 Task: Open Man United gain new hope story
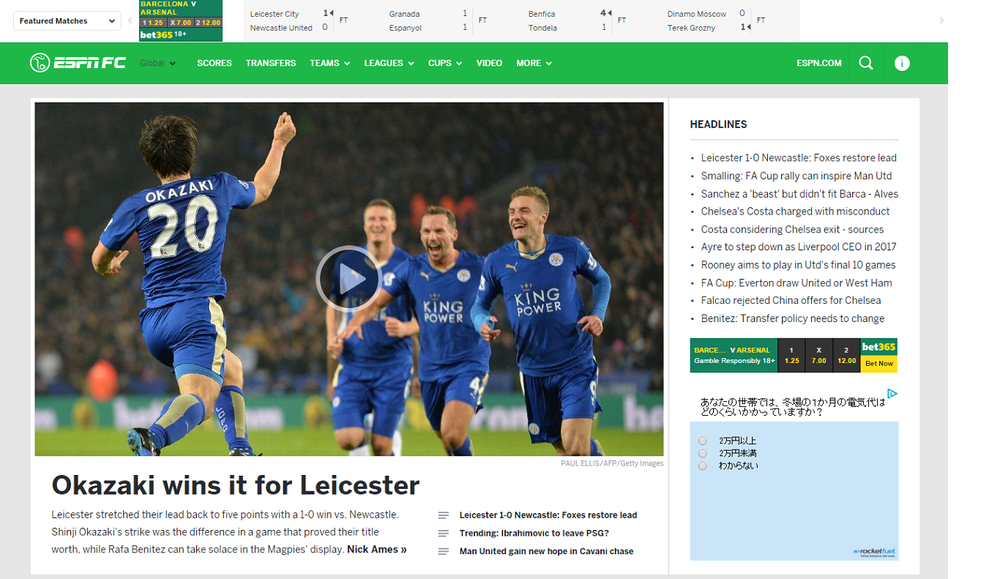tap(546, 552)
